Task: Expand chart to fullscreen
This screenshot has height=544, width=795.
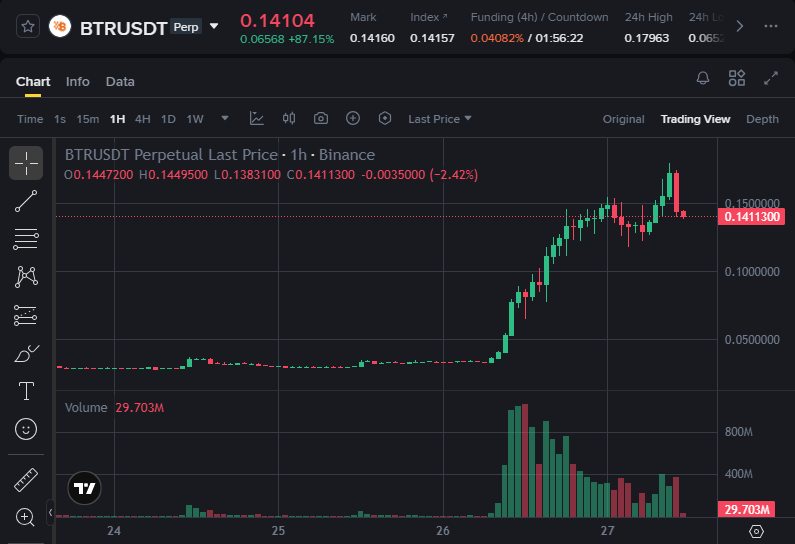Action: (x=771, y=78)
